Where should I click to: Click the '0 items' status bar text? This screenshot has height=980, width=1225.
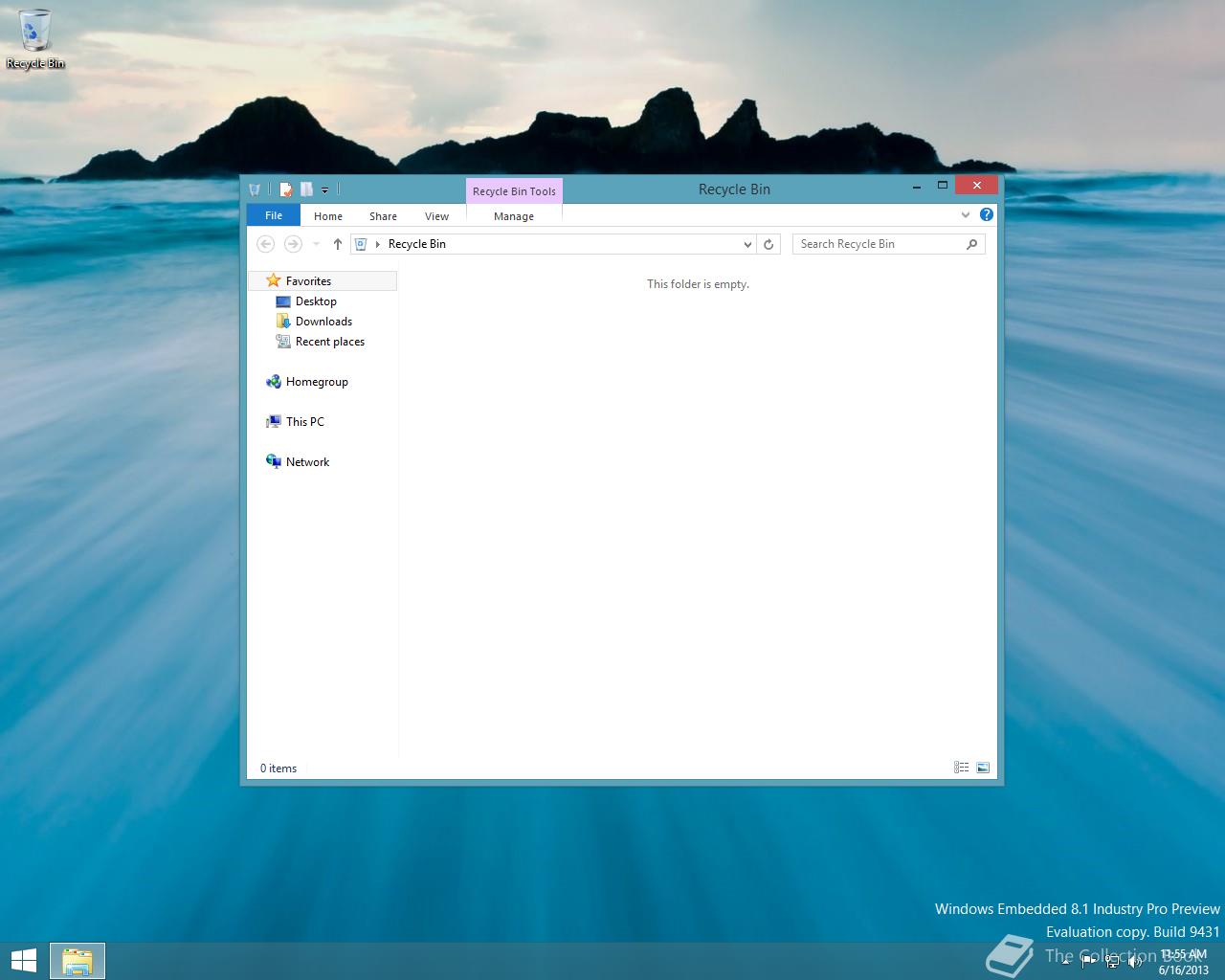(278, 768)
